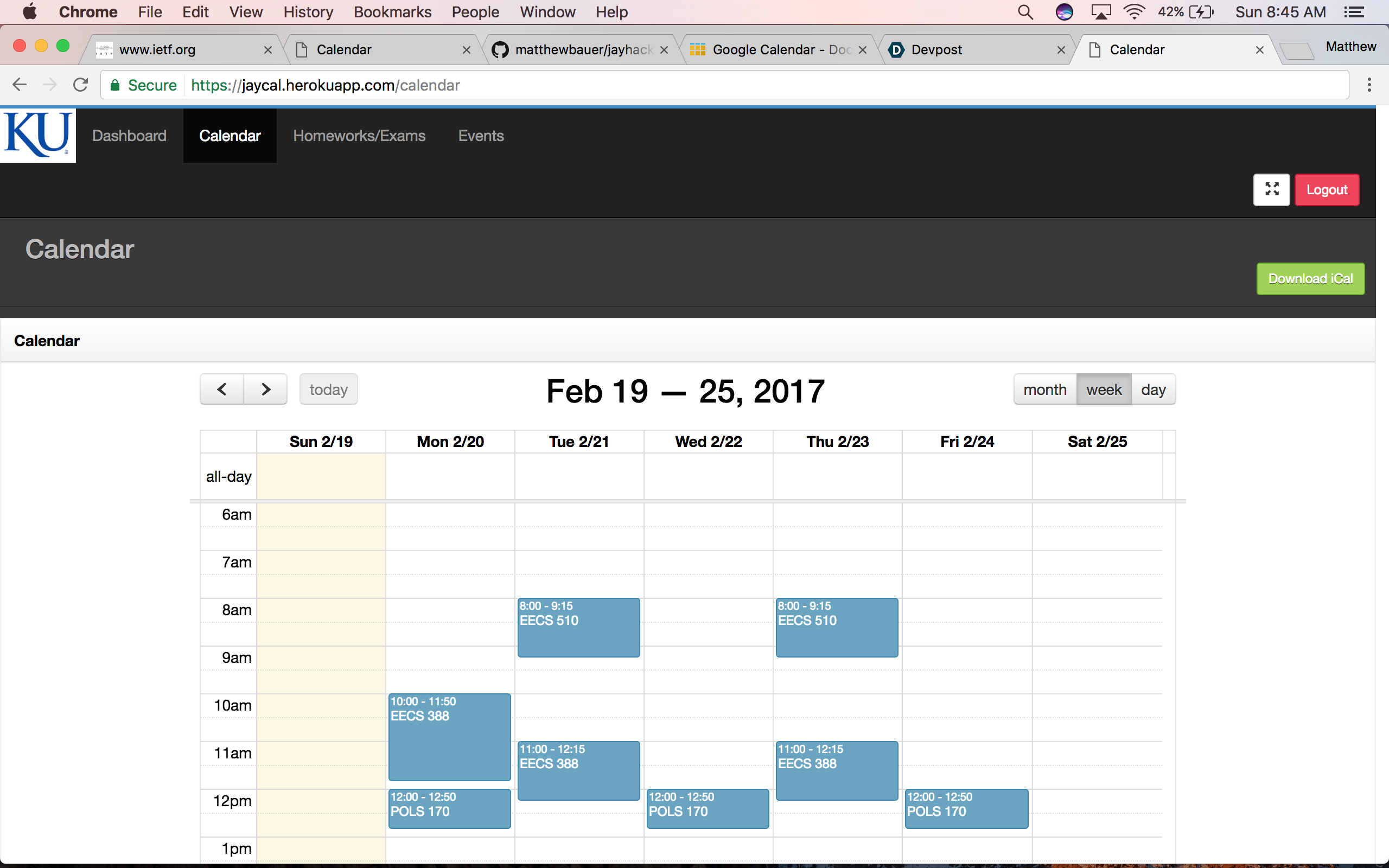Open Spotlight search in menu bar

(x=1025, y=12)
